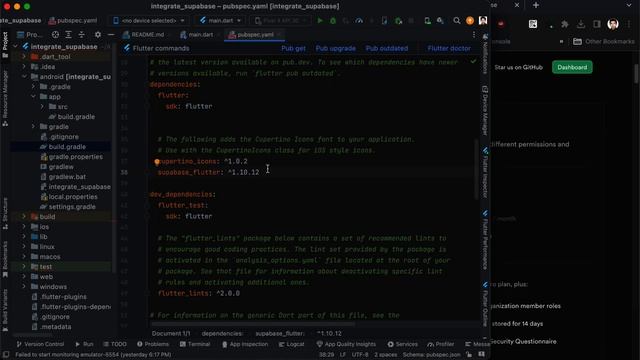Expand the .dart_tool folder
Viewport: 640px width, 360px height.
pos(24,57)
